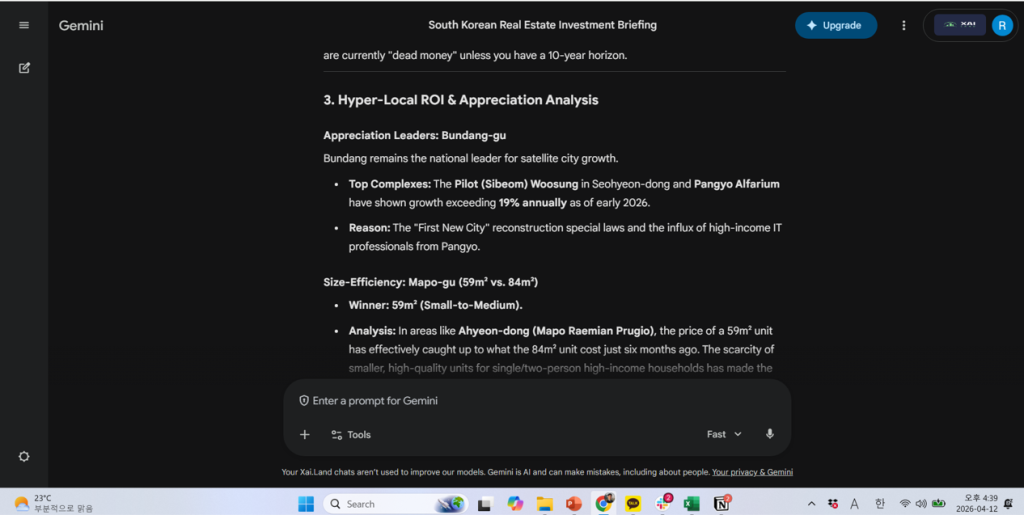Expand the Fast model selector dropdown

point(724,434)
